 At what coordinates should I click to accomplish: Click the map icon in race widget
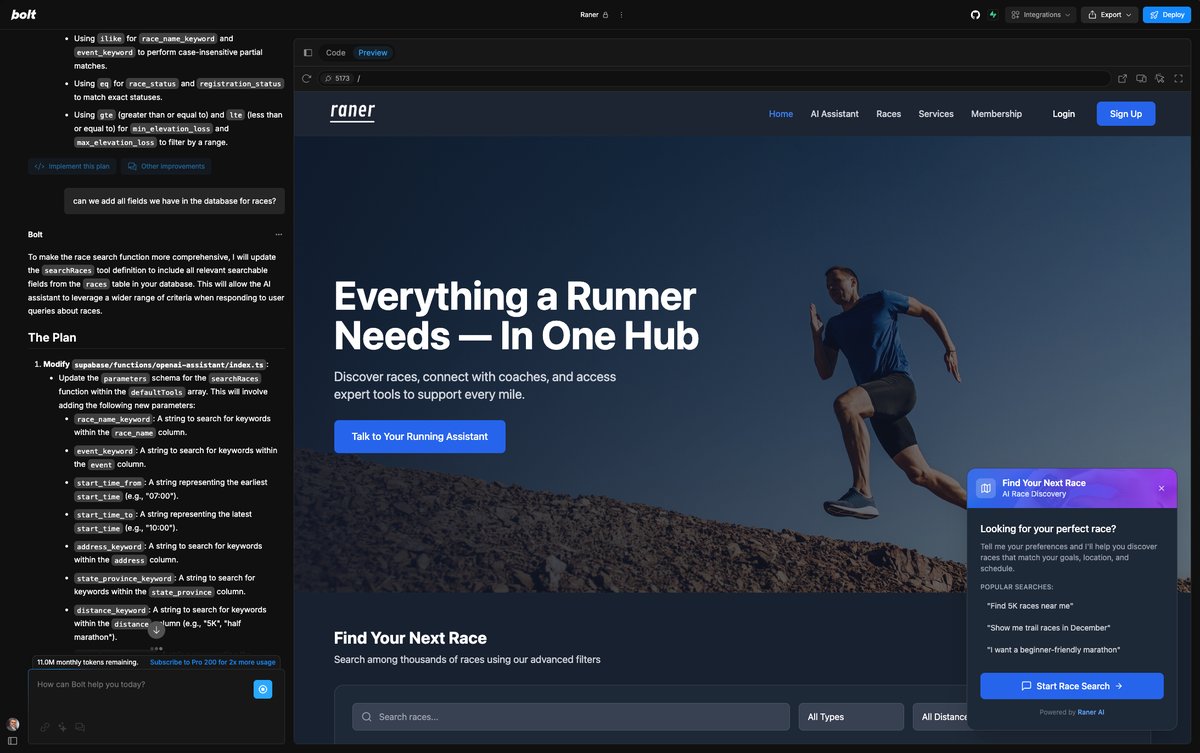point(986,488)
